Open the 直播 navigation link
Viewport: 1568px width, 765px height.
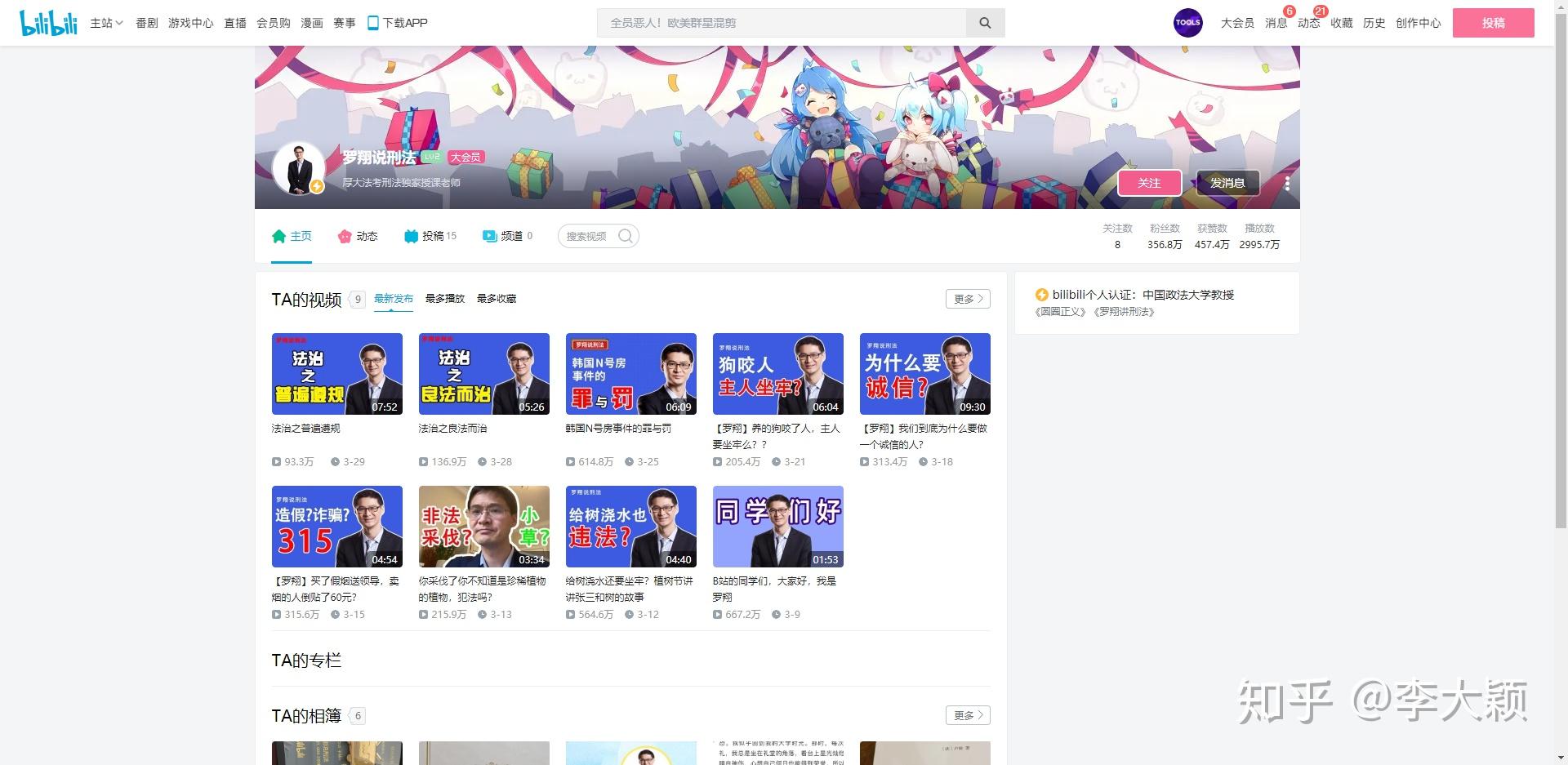coord(235,23)
